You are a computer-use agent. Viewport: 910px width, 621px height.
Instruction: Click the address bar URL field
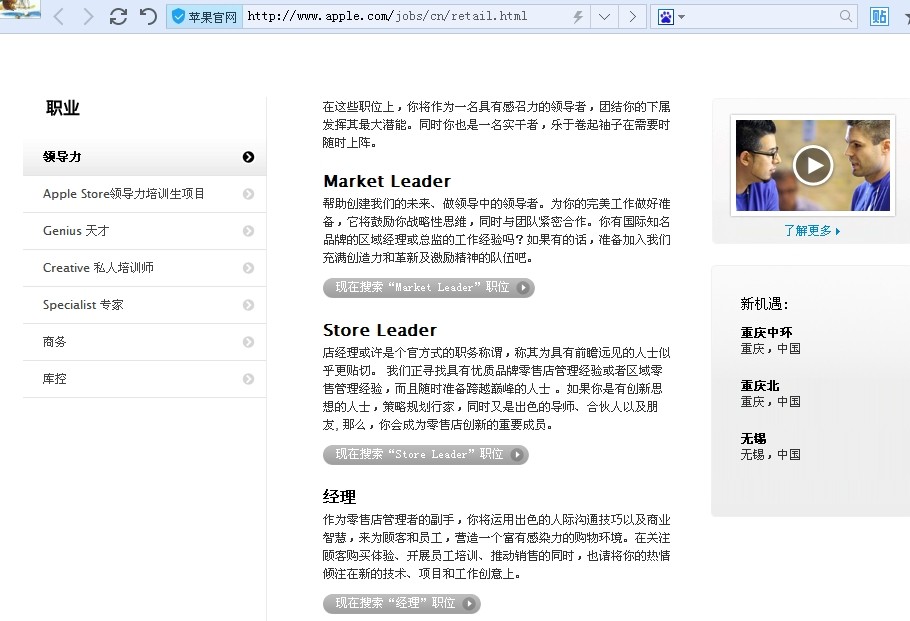point(406,16)
